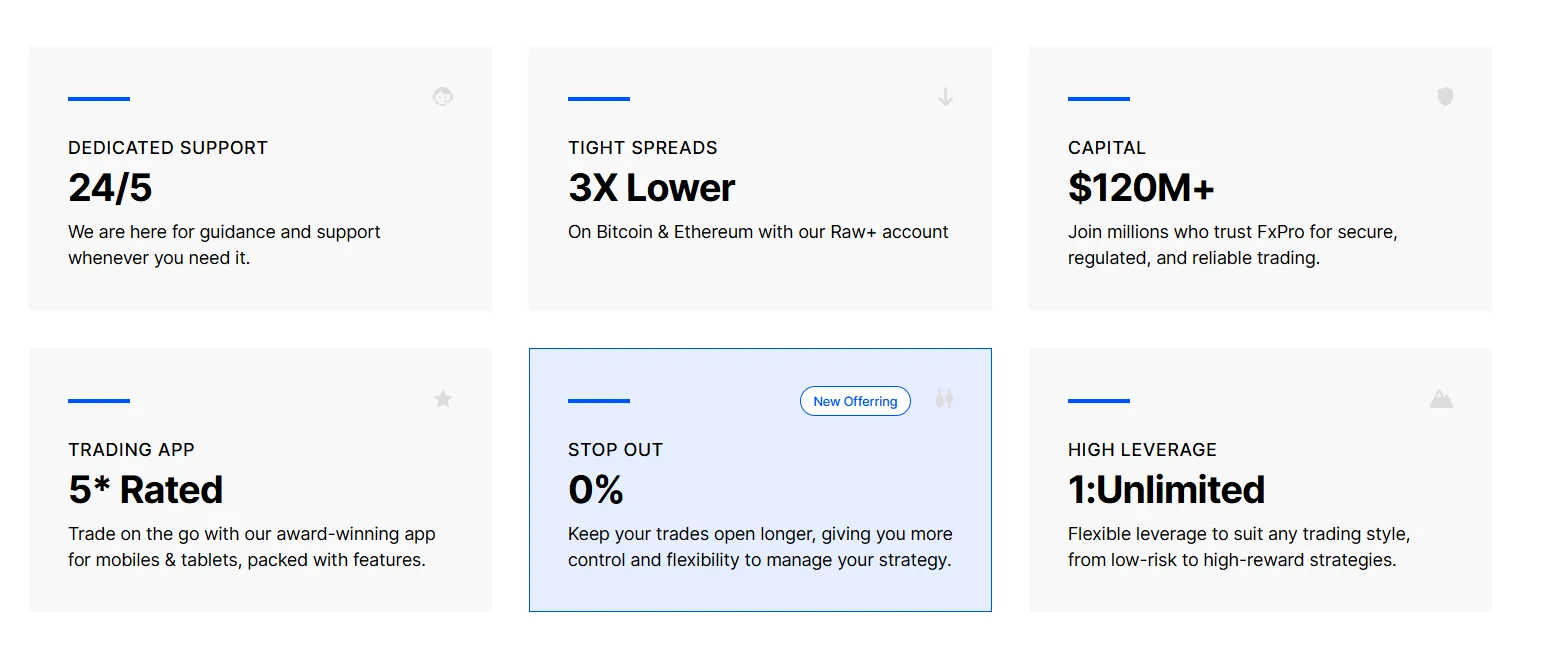
Task: Click the Trading App label
Action: point(131,450)
